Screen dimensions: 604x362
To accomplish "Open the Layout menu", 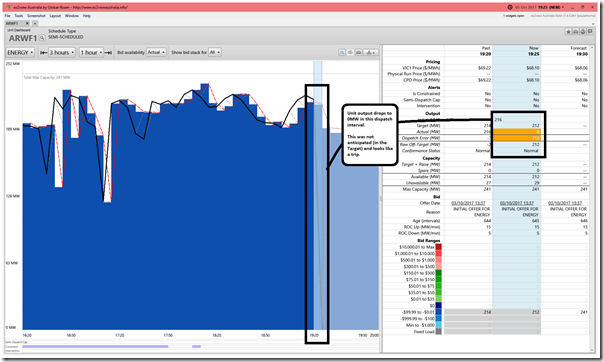I will (55, 16).
